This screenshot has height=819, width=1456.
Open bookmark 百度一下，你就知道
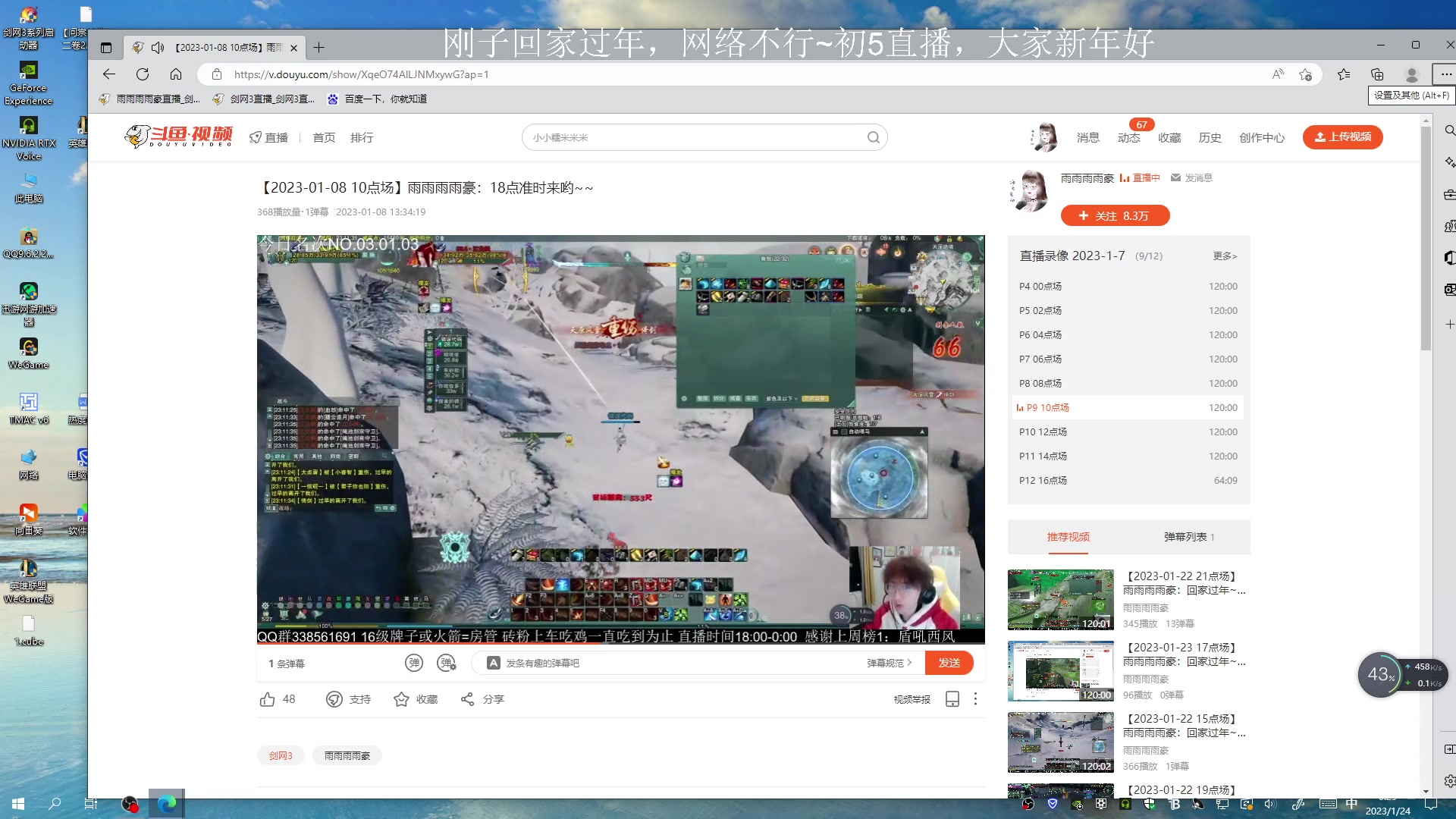click(377, 99)
